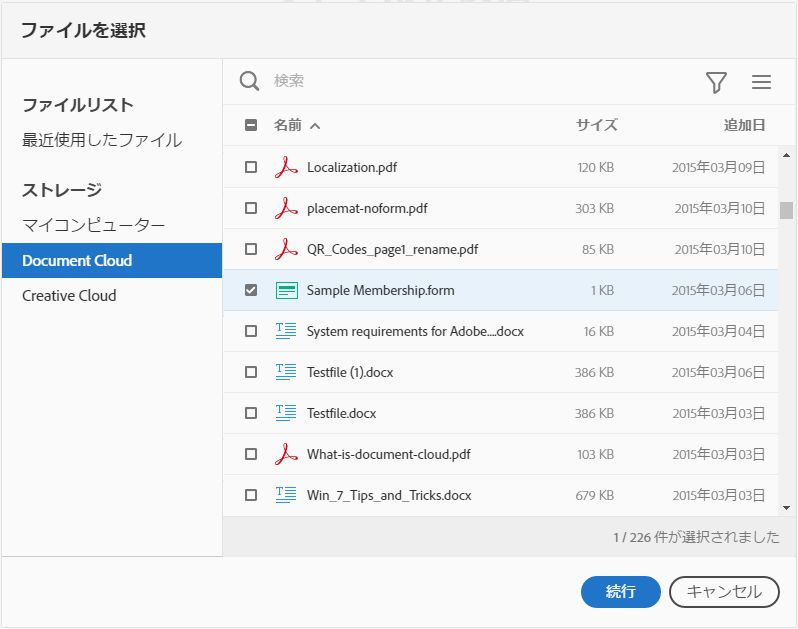
Task: Check the placemat-noform.pdf checkbox
Action: pos(251,208)
